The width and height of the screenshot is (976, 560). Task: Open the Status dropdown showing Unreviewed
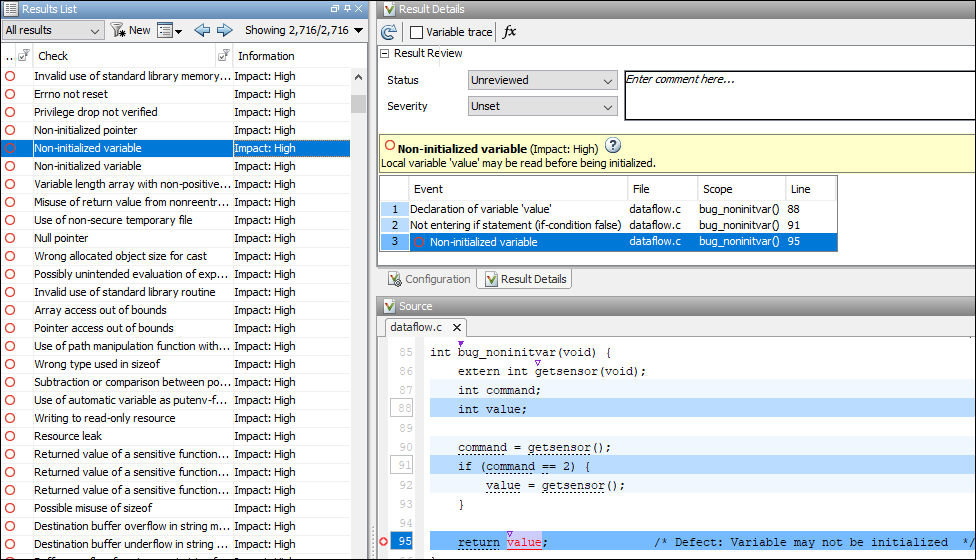point(542,80)
